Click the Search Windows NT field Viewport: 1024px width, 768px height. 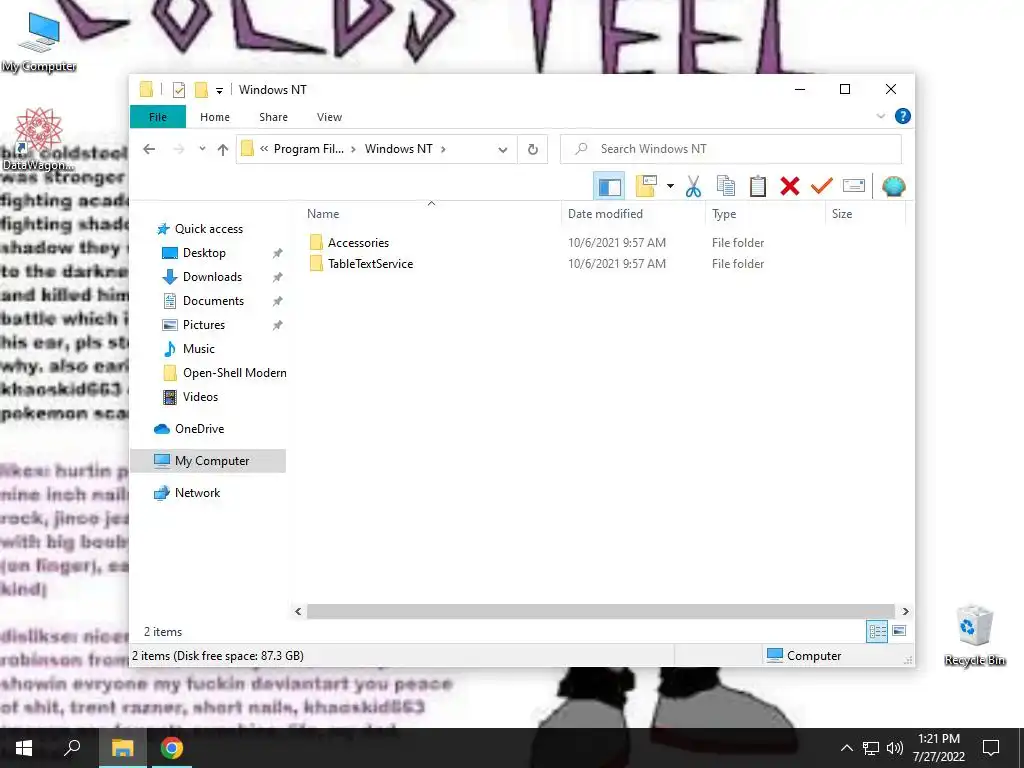[731, 149]
